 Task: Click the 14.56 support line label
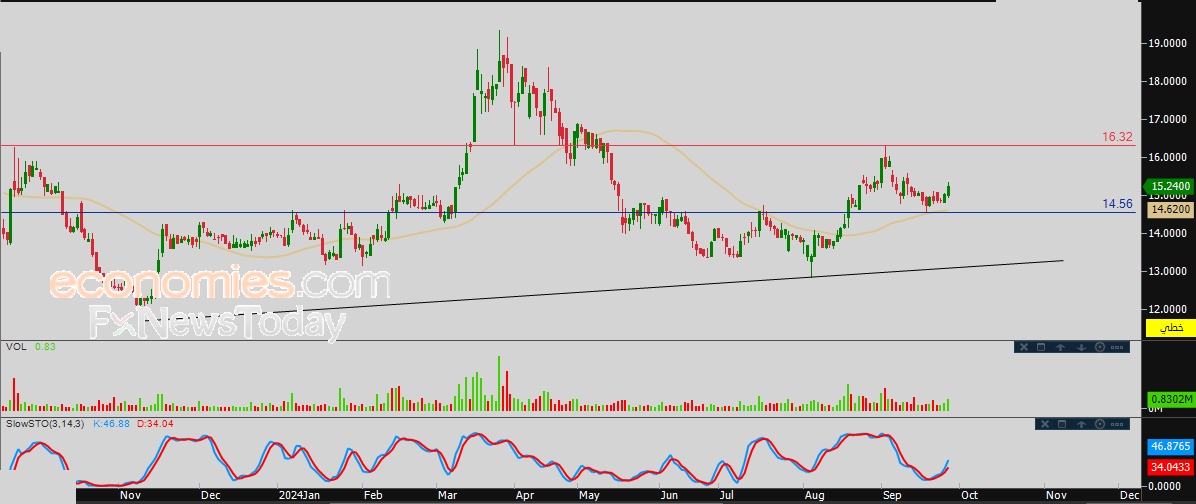point(1117,204)
